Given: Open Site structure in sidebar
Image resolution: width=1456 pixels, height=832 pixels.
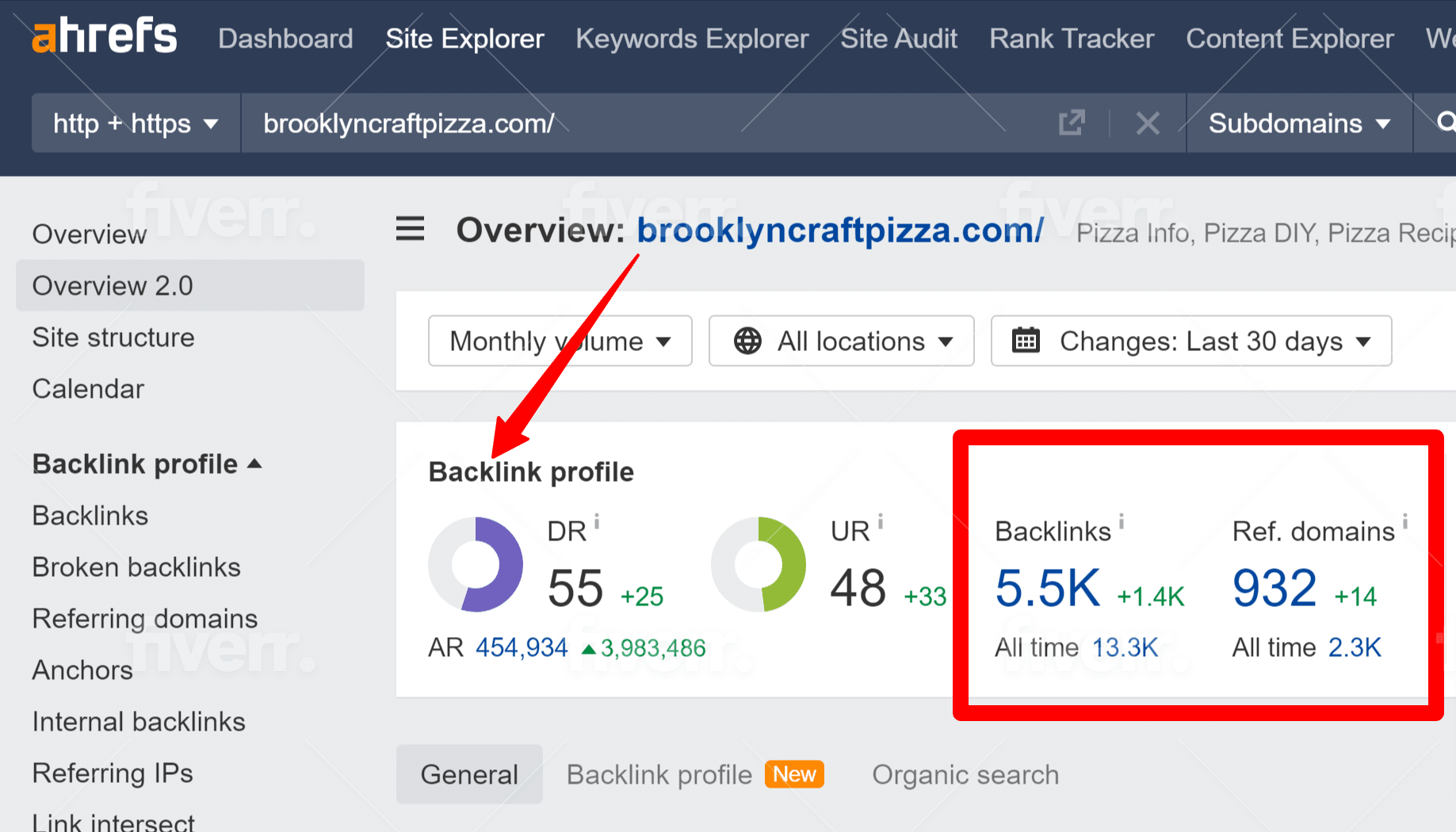Looking at the screenshot, I should click(113, 337).
